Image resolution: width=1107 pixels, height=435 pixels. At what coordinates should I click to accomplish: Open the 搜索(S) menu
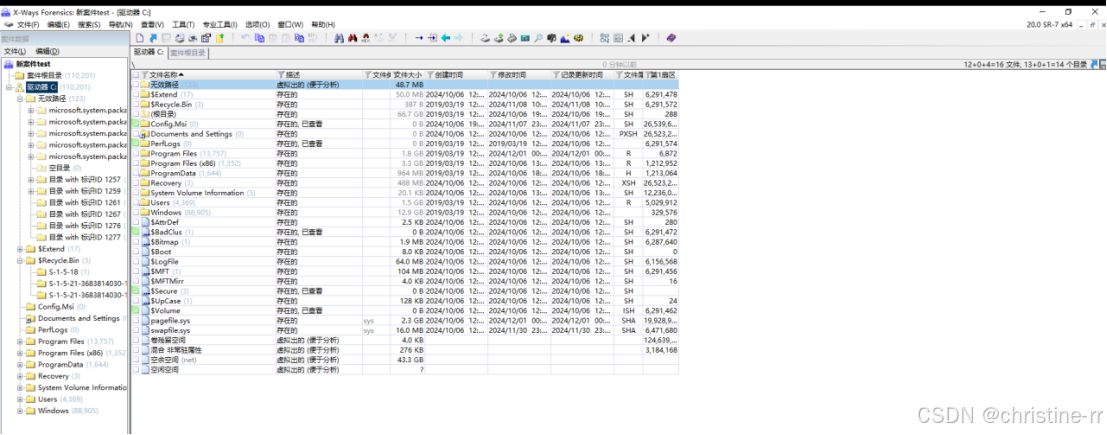pyautogui.click(x=90, y=25)
